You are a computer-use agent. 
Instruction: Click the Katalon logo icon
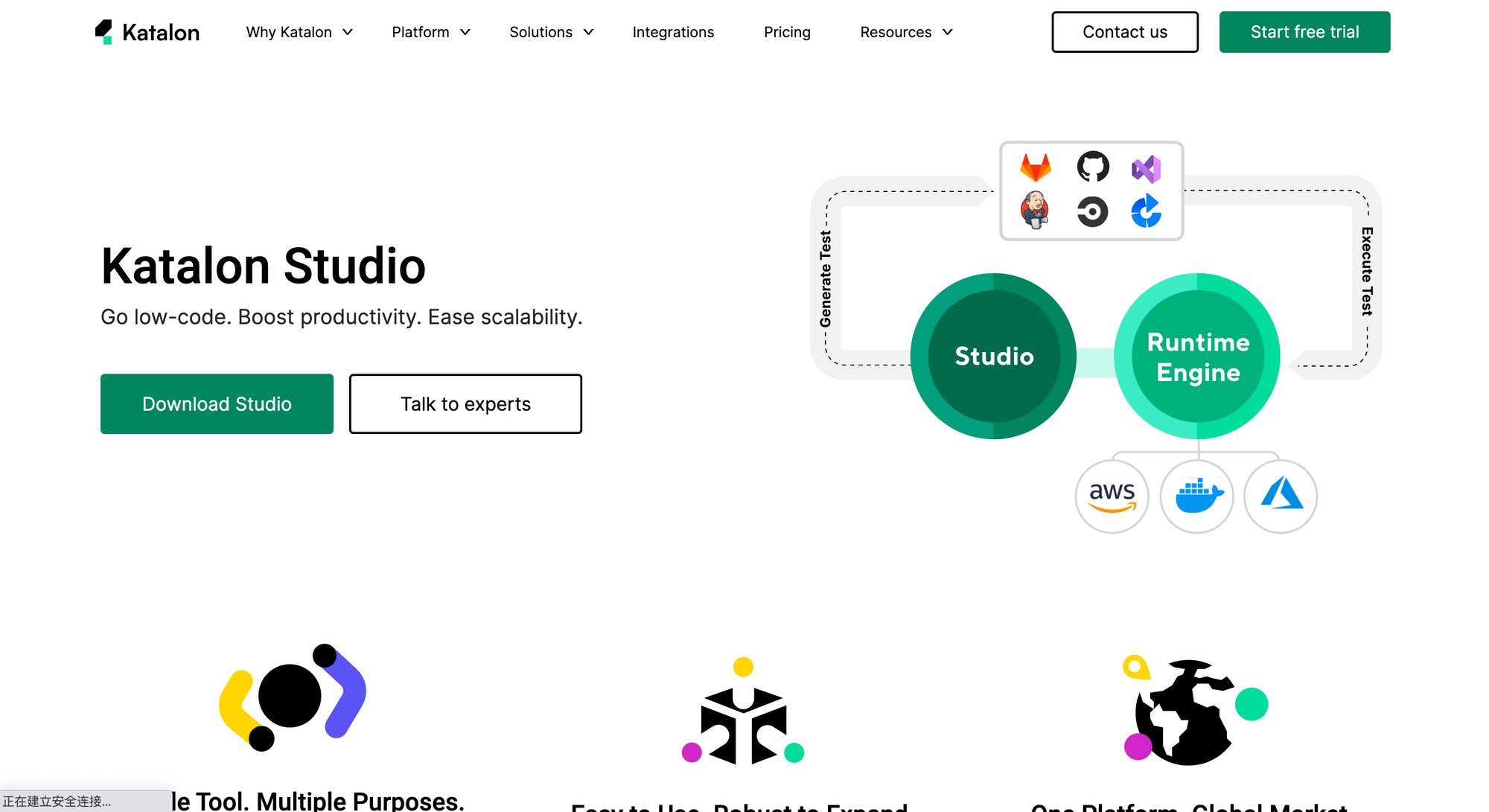click(x=104, y=32)
